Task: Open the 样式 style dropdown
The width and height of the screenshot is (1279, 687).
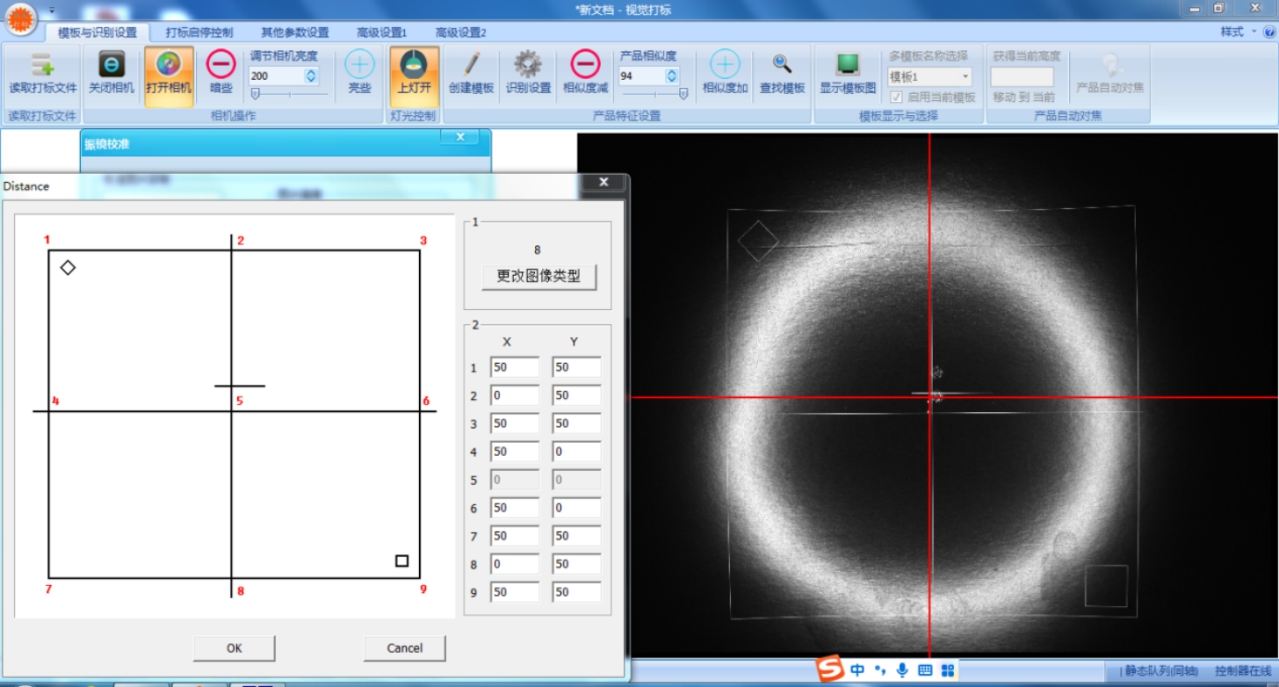Action: 1238,32
